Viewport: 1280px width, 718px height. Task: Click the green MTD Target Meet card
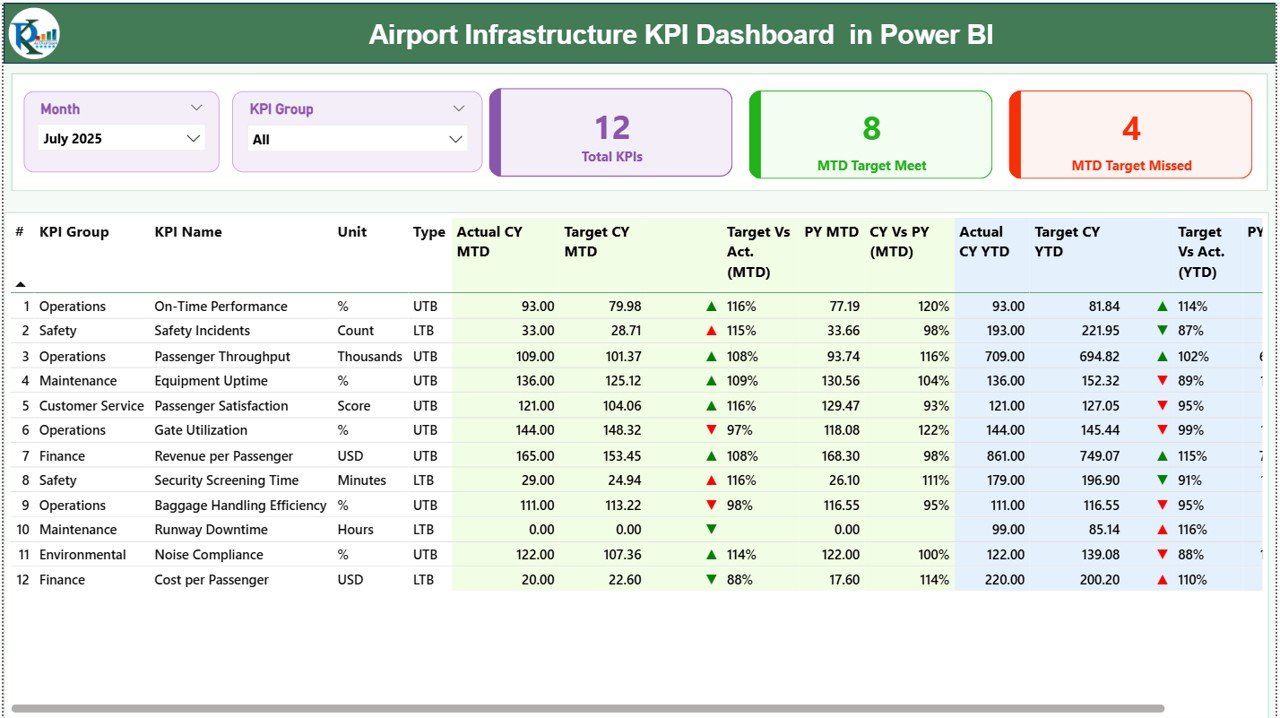(x=870, y=134)
